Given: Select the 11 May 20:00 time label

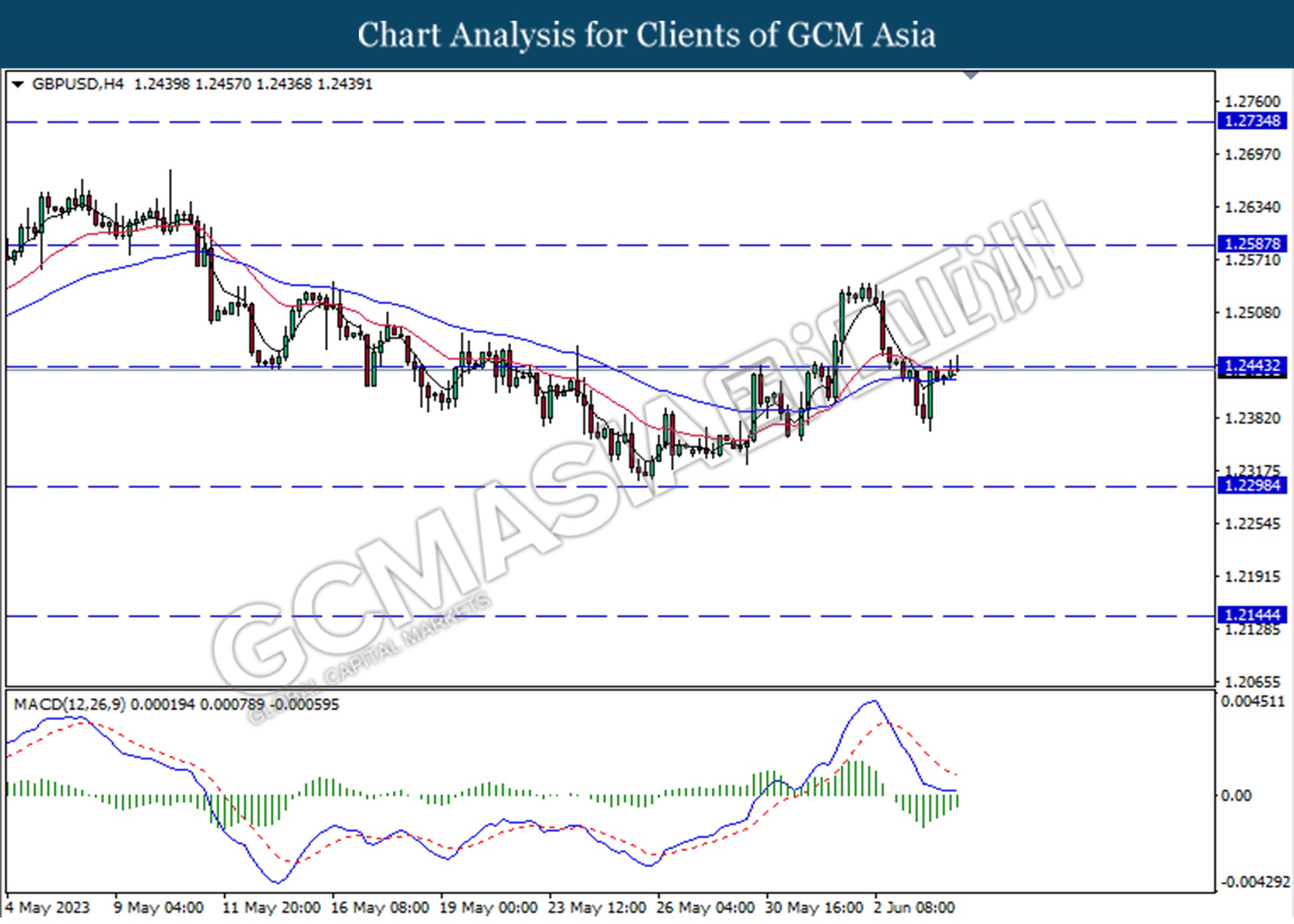Looking at the screenshot, I should 271,908.
